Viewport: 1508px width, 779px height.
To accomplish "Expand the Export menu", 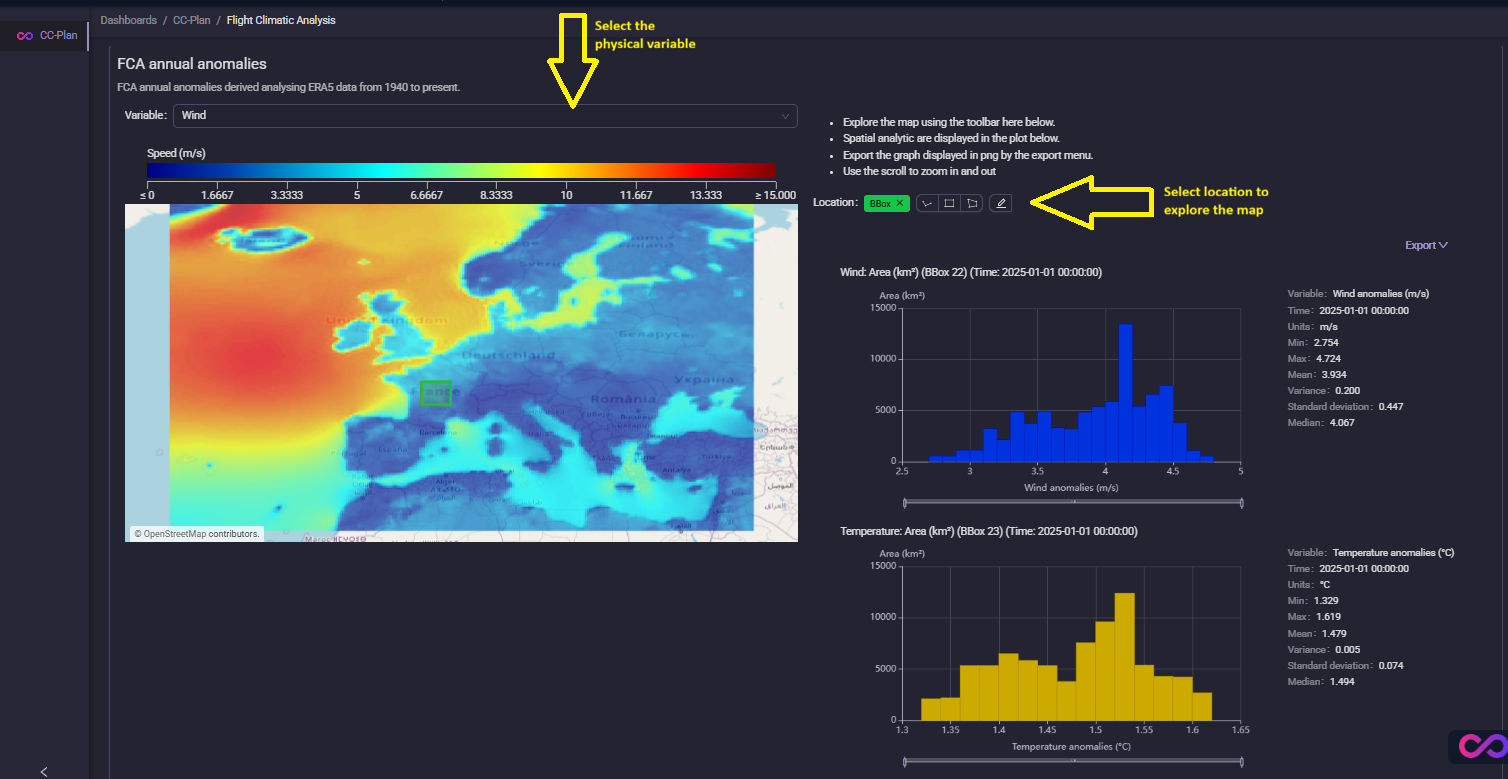I will pos(1426,245).
